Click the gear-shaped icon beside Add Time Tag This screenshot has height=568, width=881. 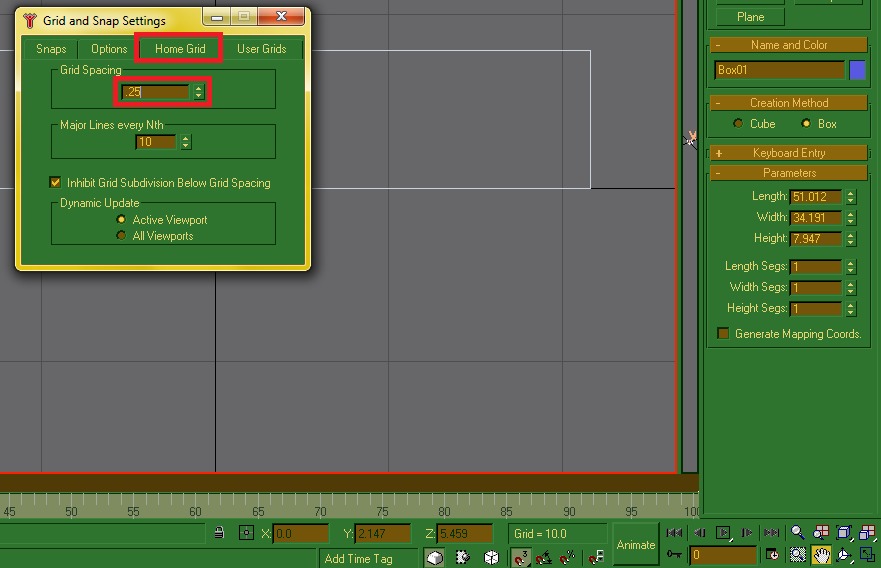coord(462,557)
